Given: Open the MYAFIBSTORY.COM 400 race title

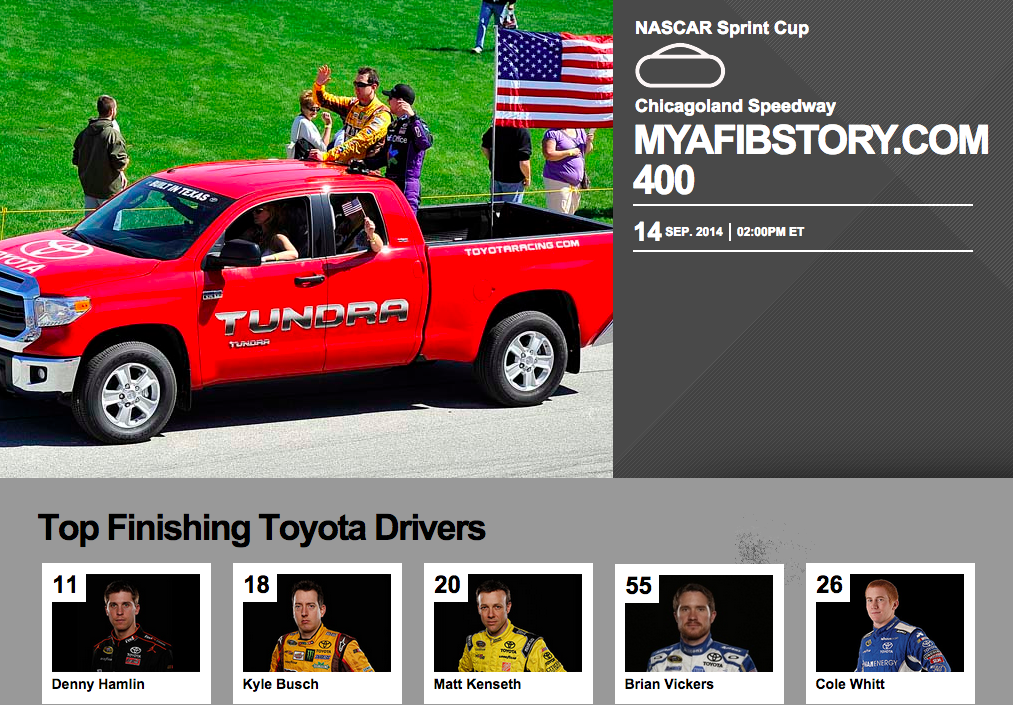Looking at the screenshot, I should [811, 159].
